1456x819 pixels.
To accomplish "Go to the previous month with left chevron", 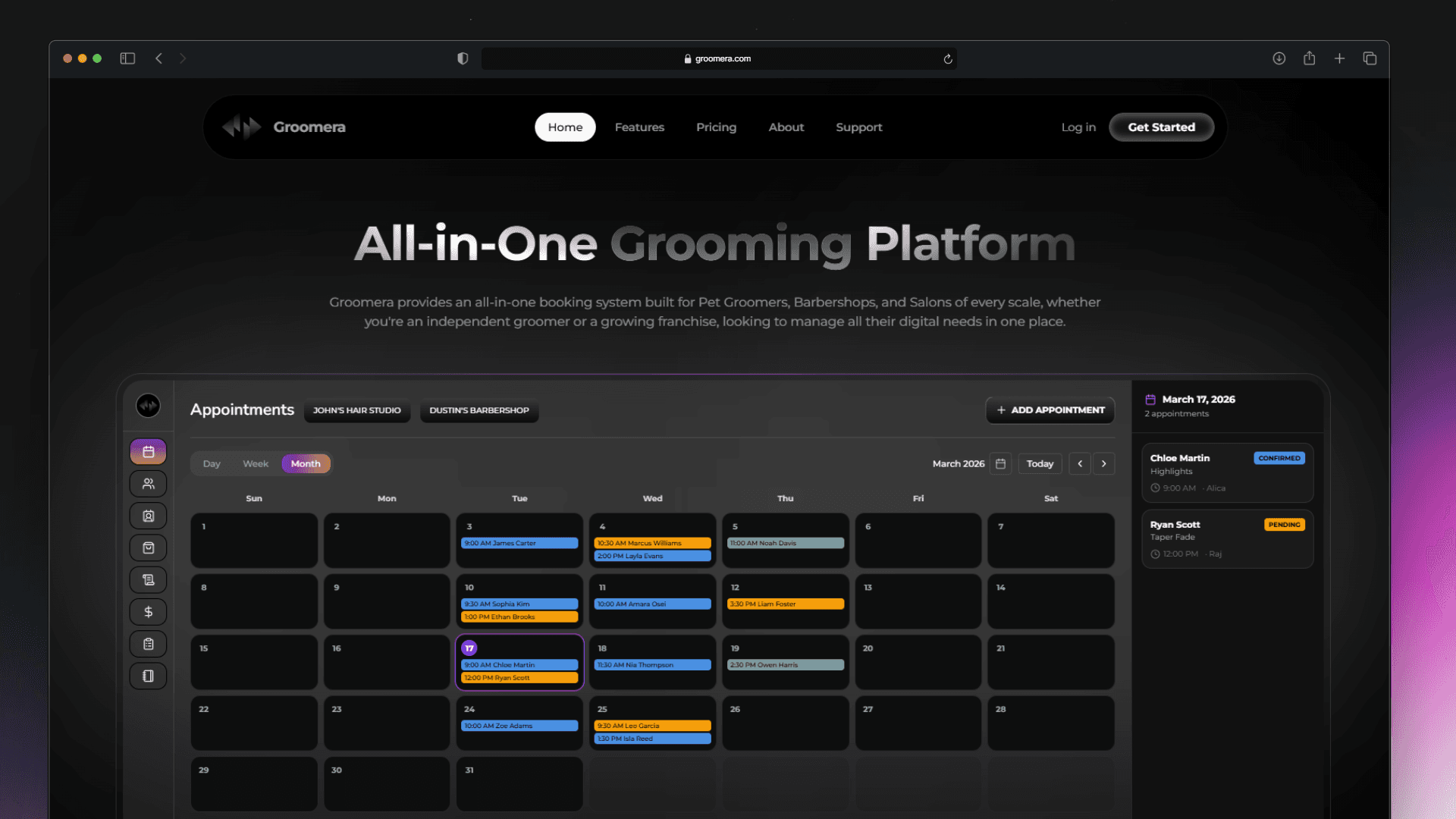I will click(1080, 463).
